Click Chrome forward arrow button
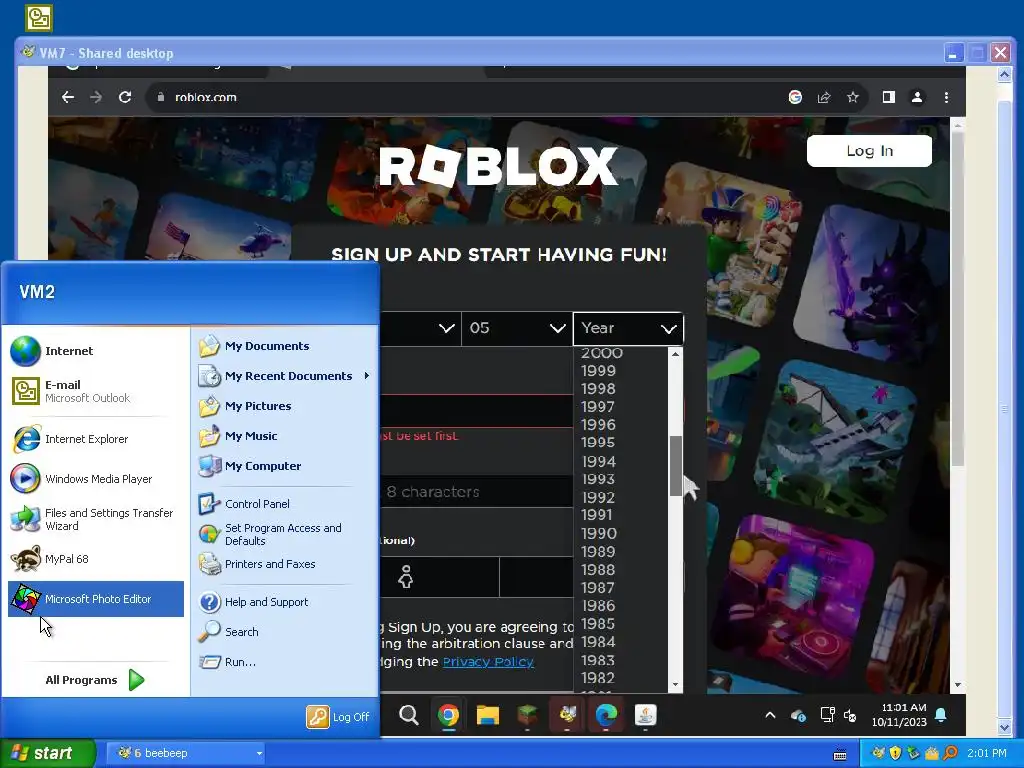Image resolution: width=1024 pixels, height=768 pixels. (x=96, y=97)
